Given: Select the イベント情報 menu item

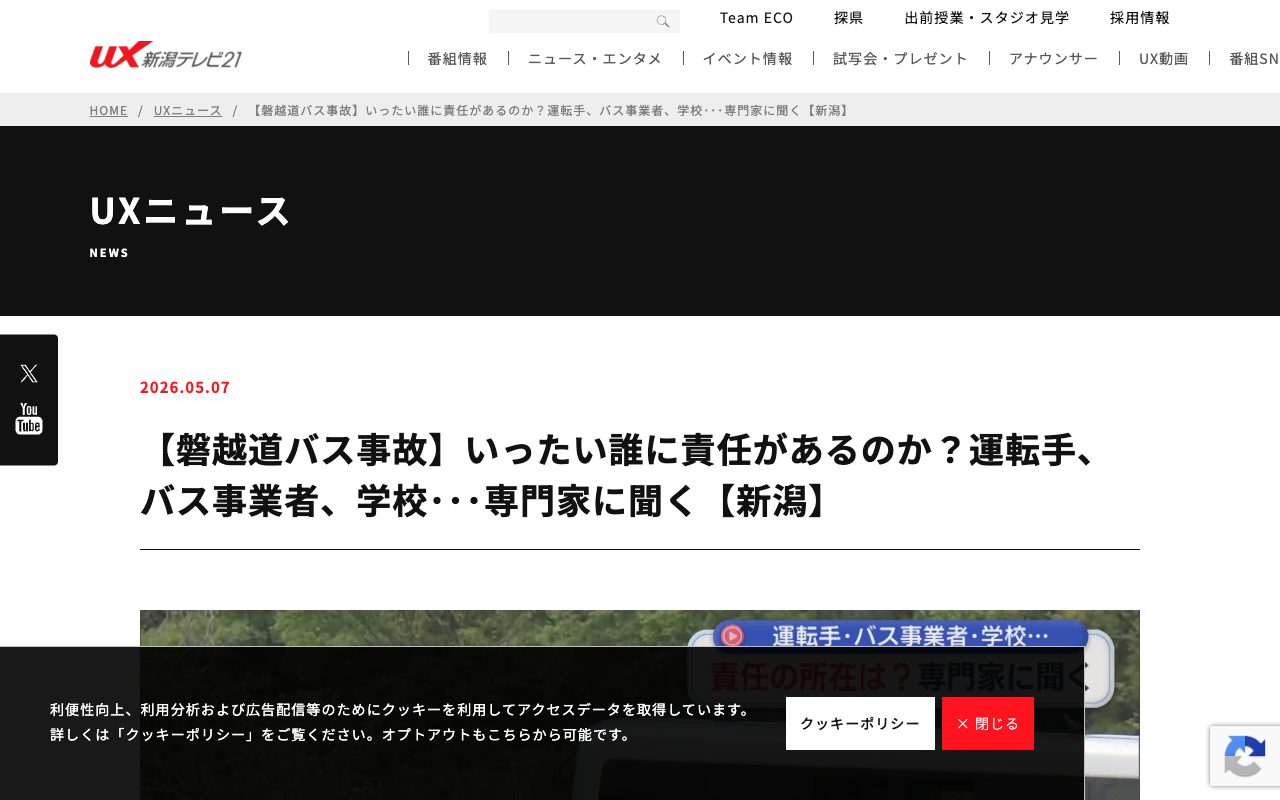Looking at the screenshot, I should coord(747,58).
